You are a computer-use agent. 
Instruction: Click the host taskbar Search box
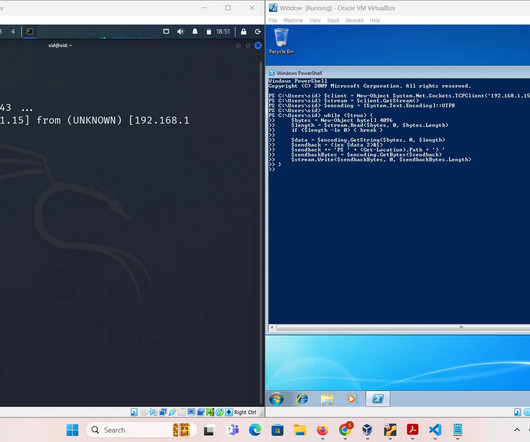pos(141,430)
